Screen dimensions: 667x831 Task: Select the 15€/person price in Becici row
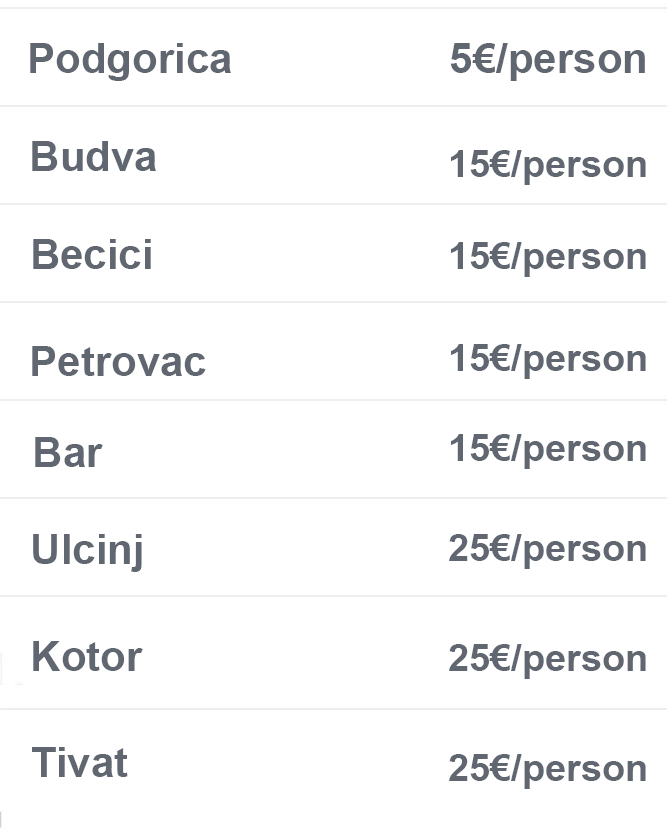click(x=548, y=257)
